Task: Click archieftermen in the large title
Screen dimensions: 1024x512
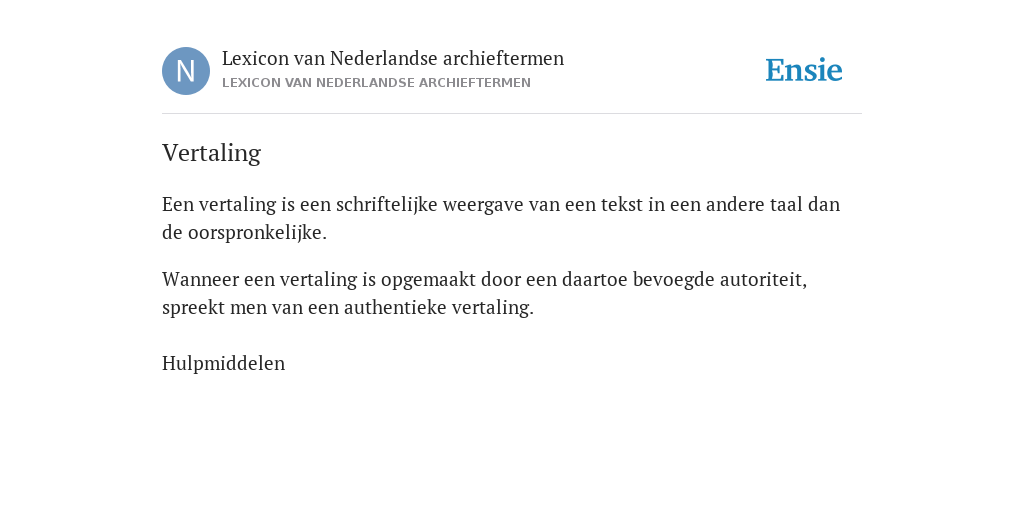Action: 504,58
